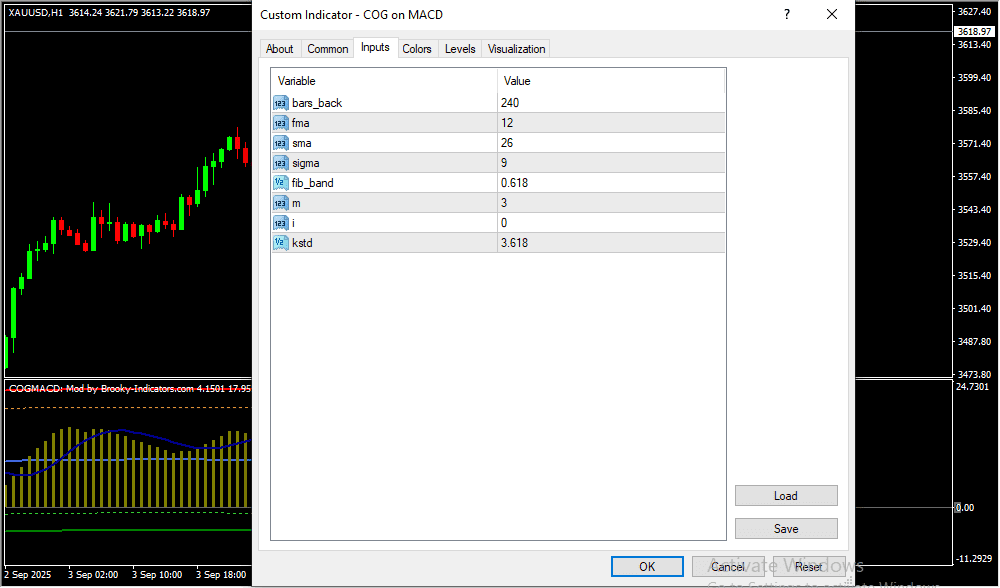1000x588 pixels.
Task: Load saved input parameters
Action: 785,496
